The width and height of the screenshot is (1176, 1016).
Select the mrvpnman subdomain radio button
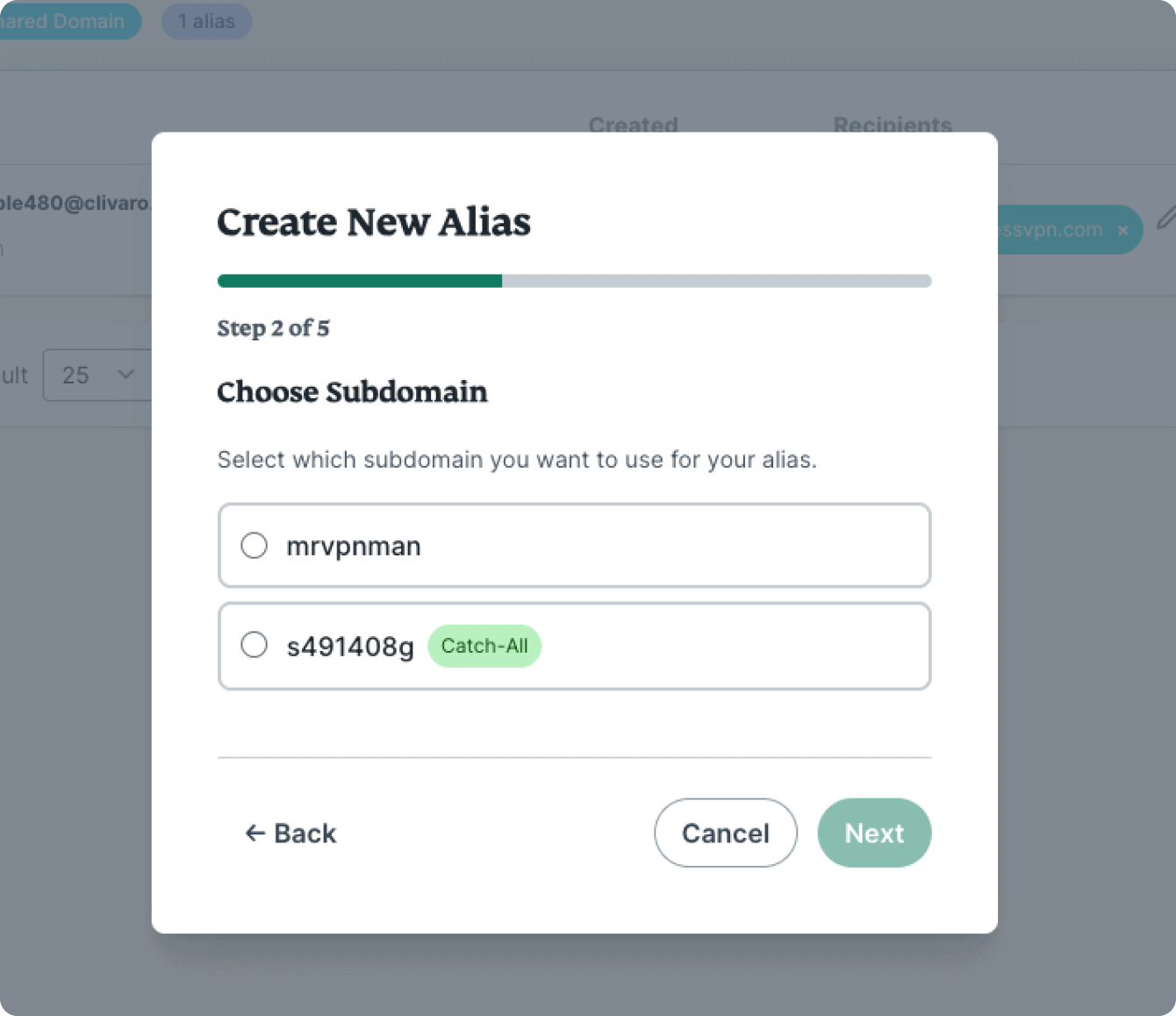255,546
